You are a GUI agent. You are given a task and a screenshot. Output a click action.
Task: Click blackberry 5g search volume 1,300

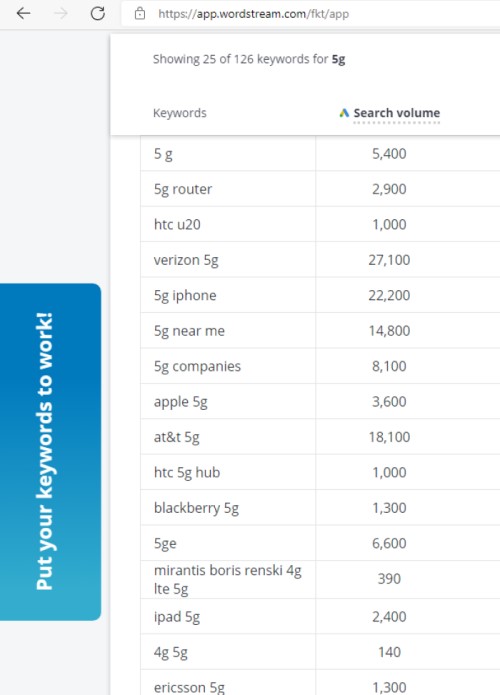point(389,508)
